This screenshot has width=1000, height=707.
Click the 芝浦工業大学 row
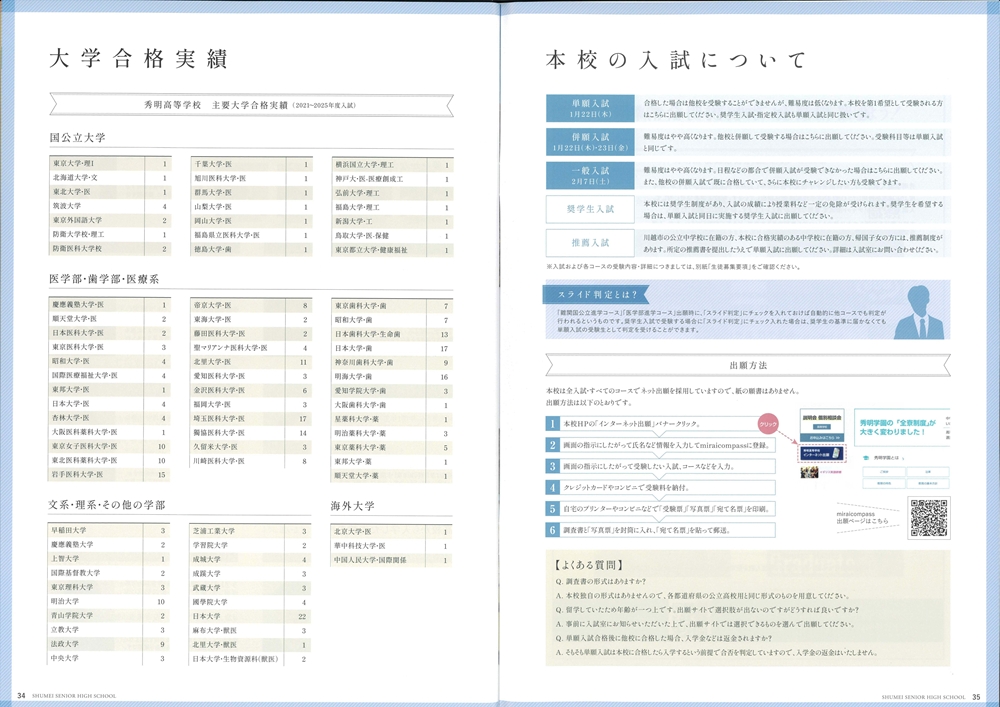point(251,531)
